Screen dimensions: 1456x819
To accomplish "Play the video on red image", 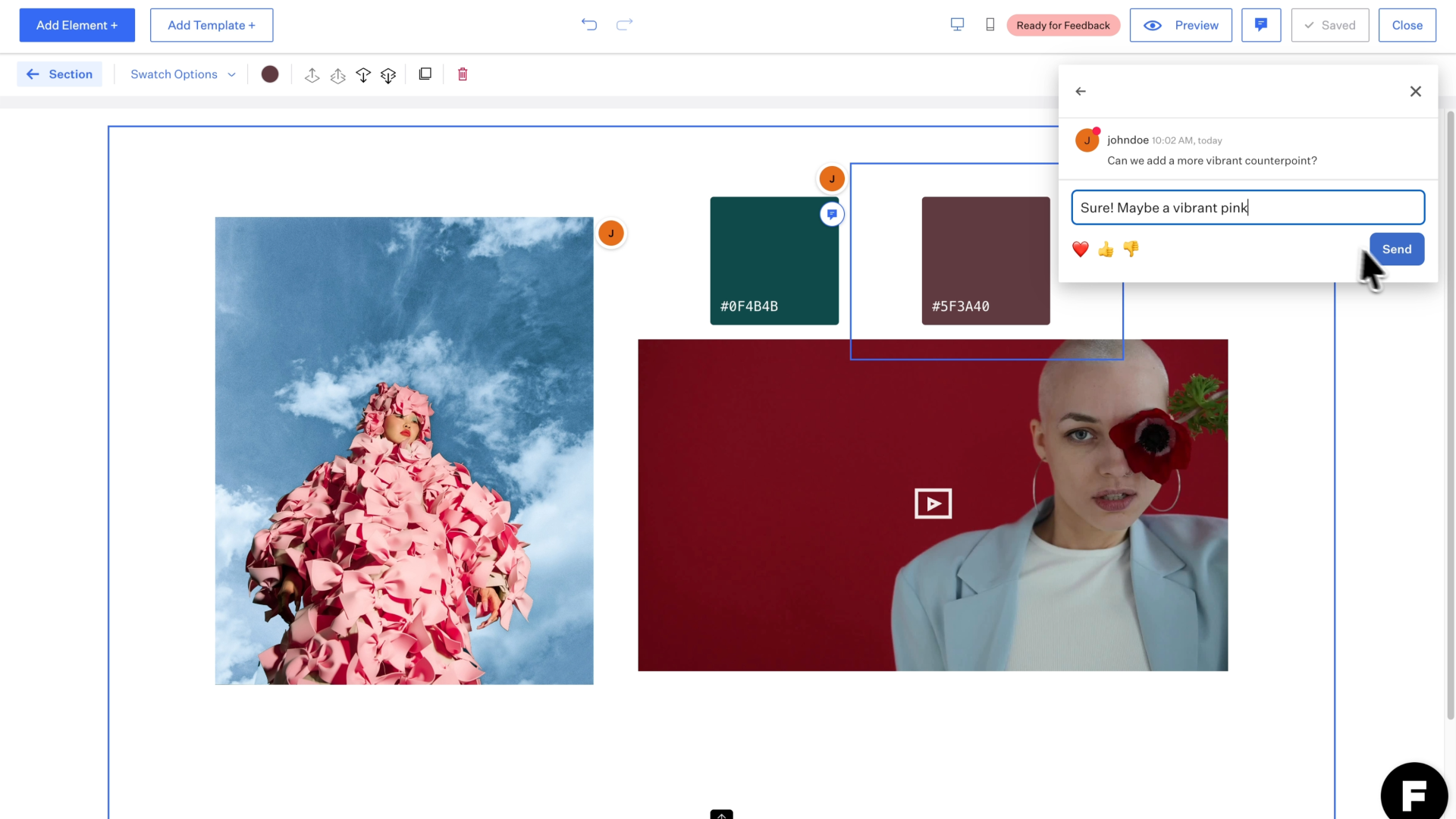I will click(x=933, y=504).
